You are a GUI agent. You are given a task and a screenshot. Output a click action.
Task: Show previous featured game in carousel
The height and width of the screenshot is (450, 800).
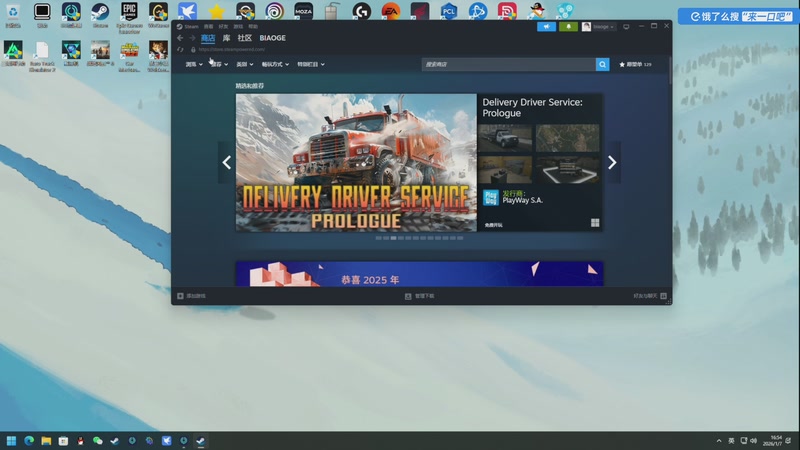pos(227,162)
